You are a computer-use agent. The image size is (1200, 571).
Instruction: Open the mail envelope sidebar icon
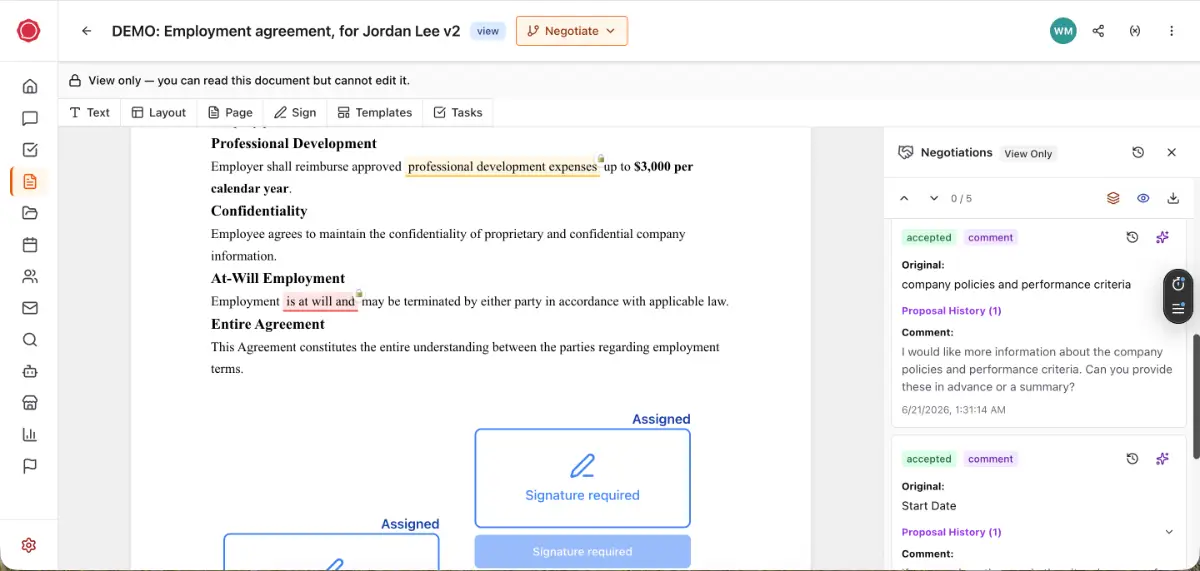tap(30, 308)
